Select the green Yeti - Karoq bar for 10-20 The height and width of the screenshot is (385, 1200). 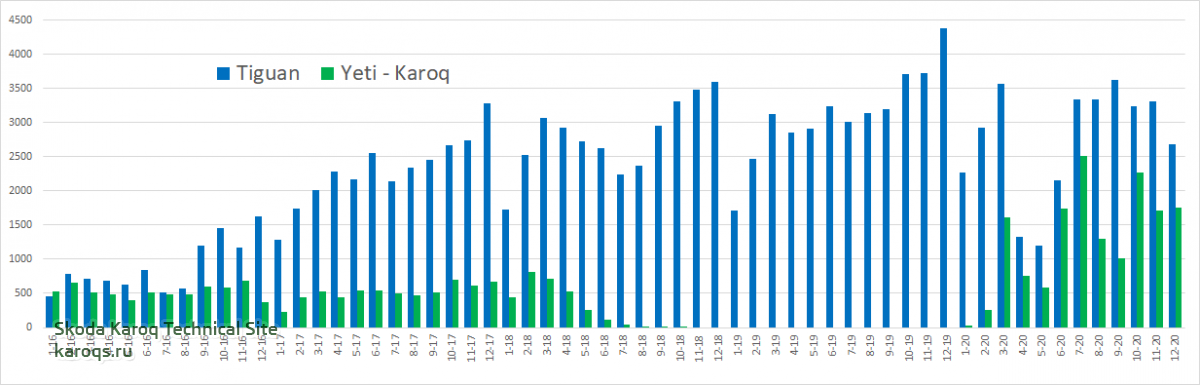click(x=1141, y=250)
